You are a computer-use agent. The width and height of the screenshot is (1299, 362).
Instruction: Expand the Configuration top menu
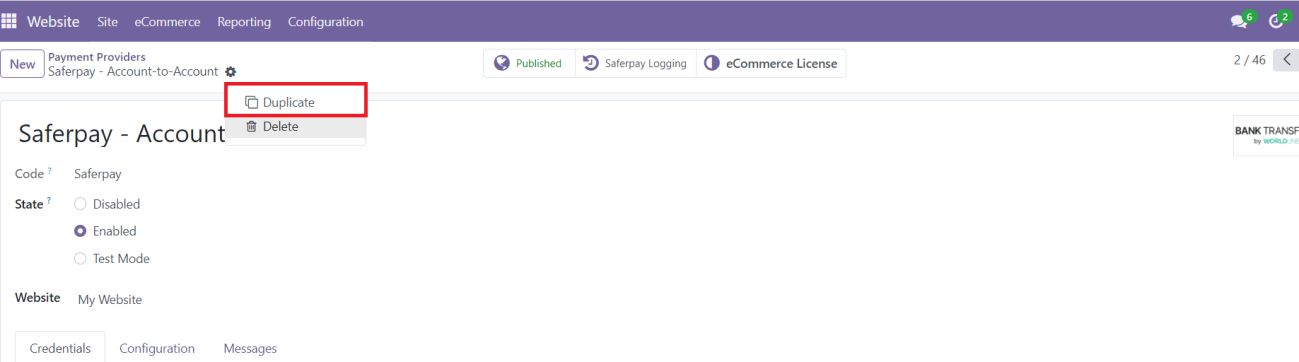tap(326, 21)
